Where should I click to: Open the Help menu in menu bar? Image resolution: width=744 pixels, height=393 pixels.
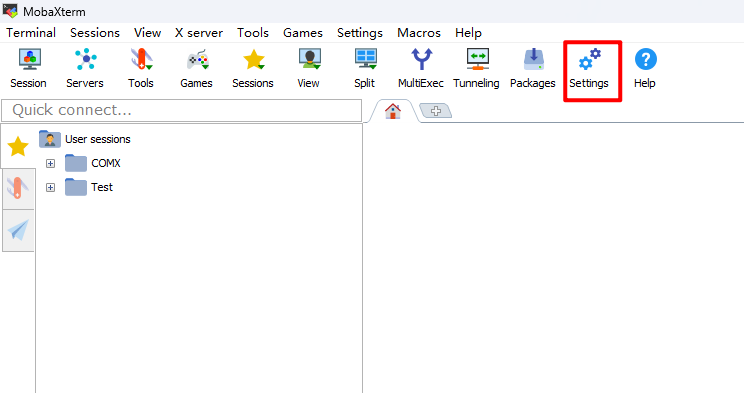pos(468,33)
